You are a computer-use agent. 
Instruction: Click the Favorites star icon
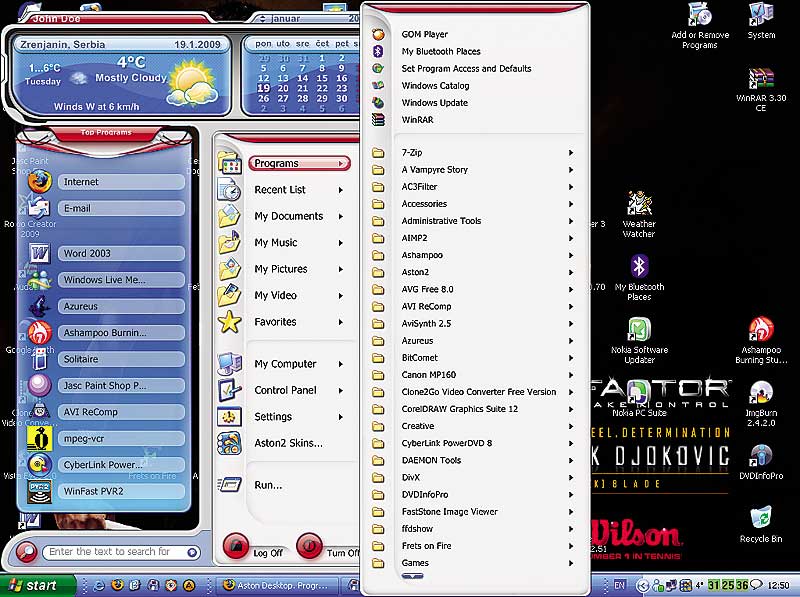coord(230,322)
